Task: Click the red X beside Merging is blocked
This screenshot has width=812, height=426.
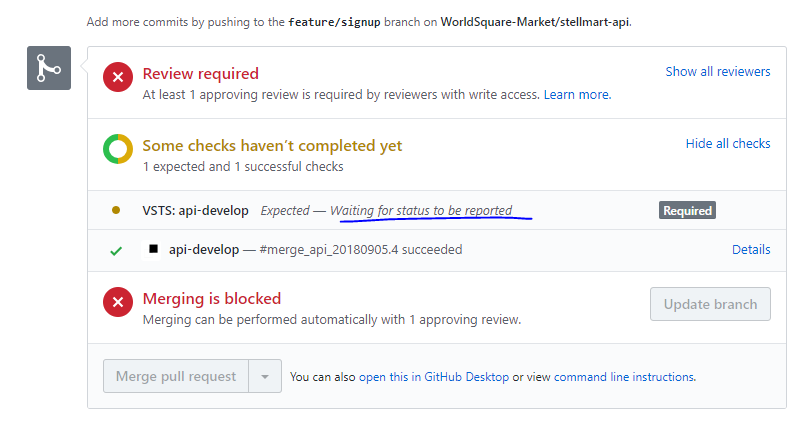Action: (118, 302)
